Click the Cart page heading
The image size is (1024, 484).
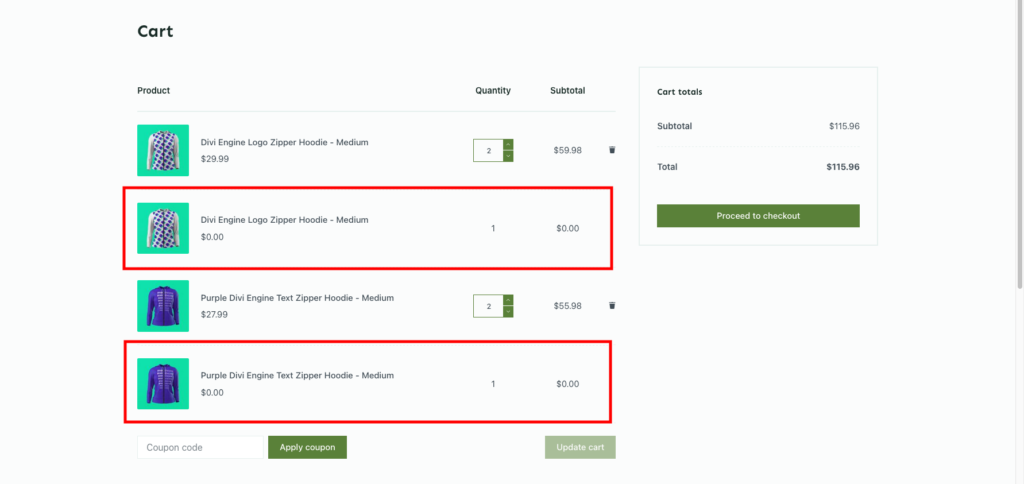coord(155,31)
